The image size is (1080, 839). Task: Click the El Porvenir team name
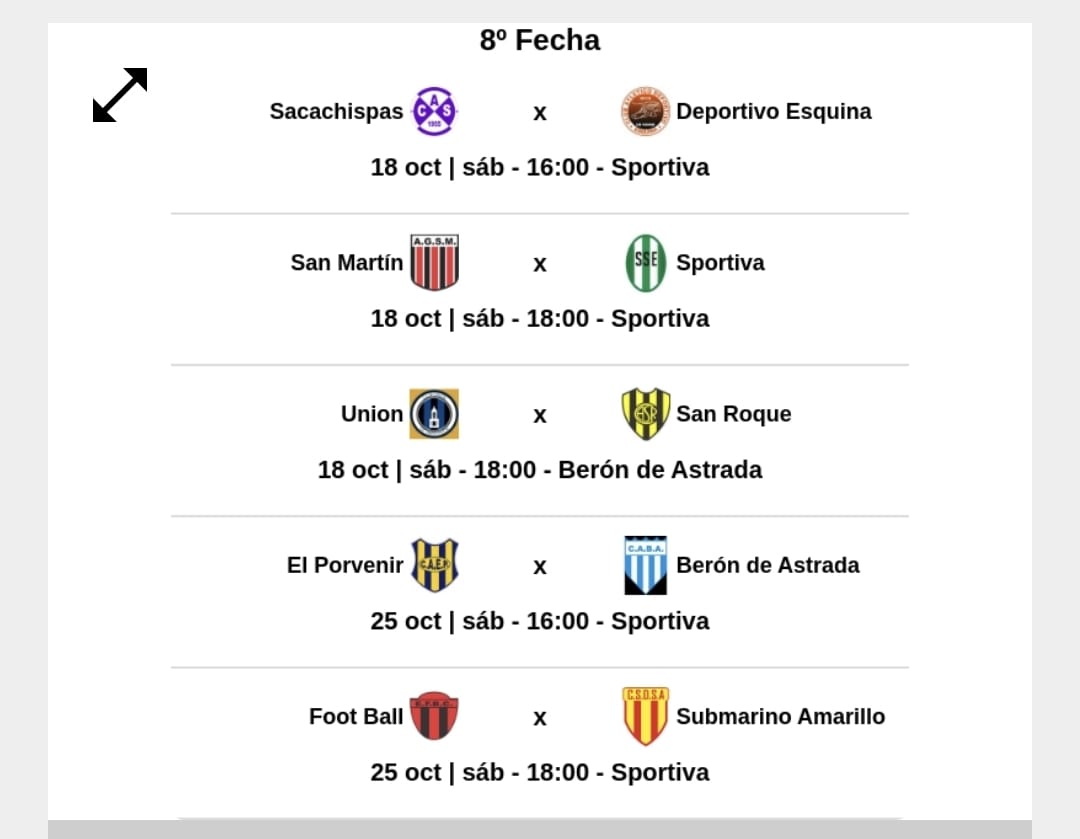pyautogui.click(x=345, y=565)
